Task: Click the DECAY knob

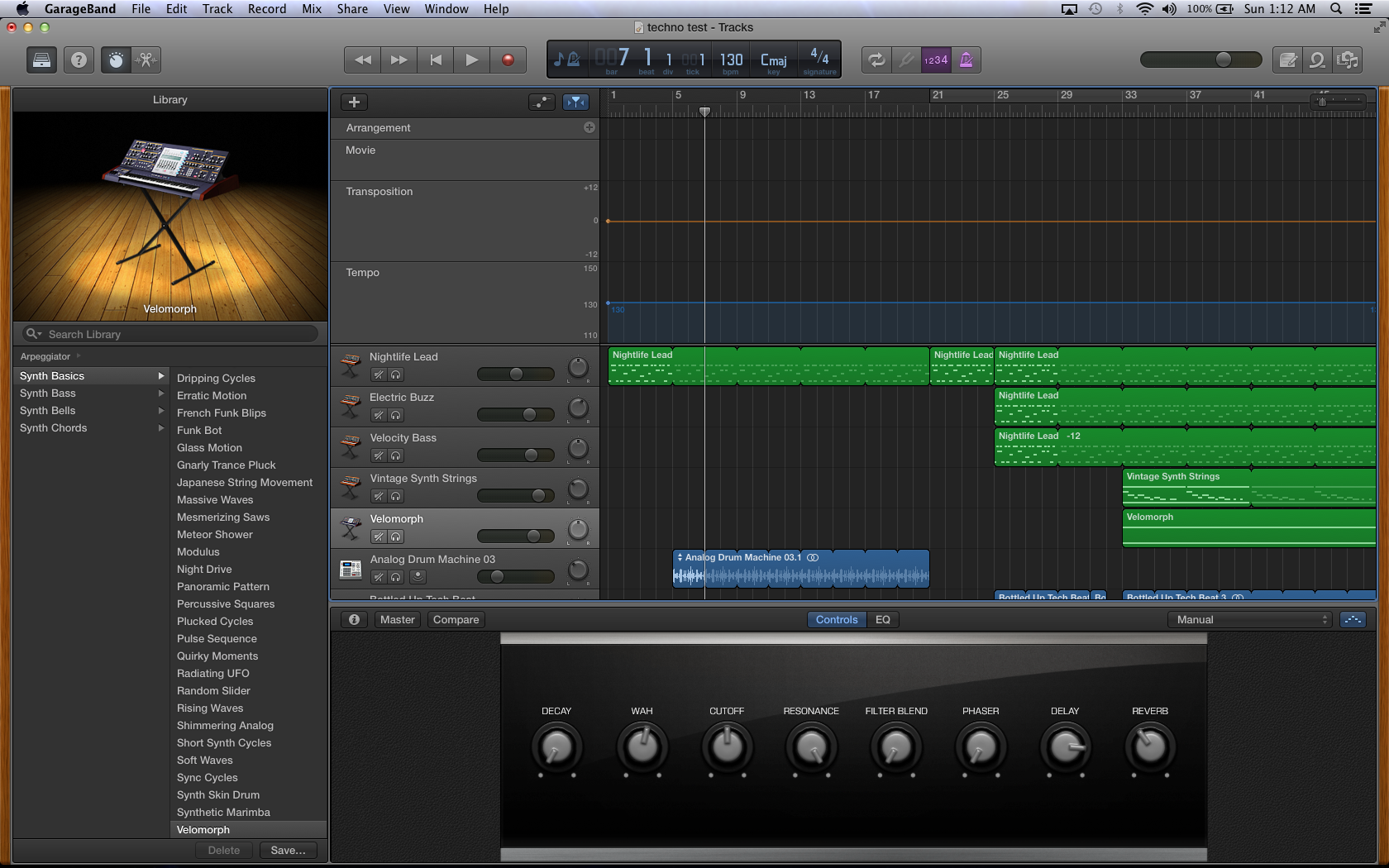Action: (x=556, y=746)
